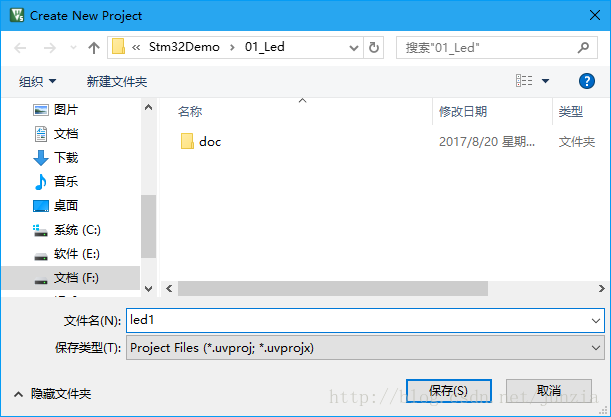Screen dimensions: 611x417
Task: Select the Music (音乐) sidebar item
Action: (x=56, y=182)
